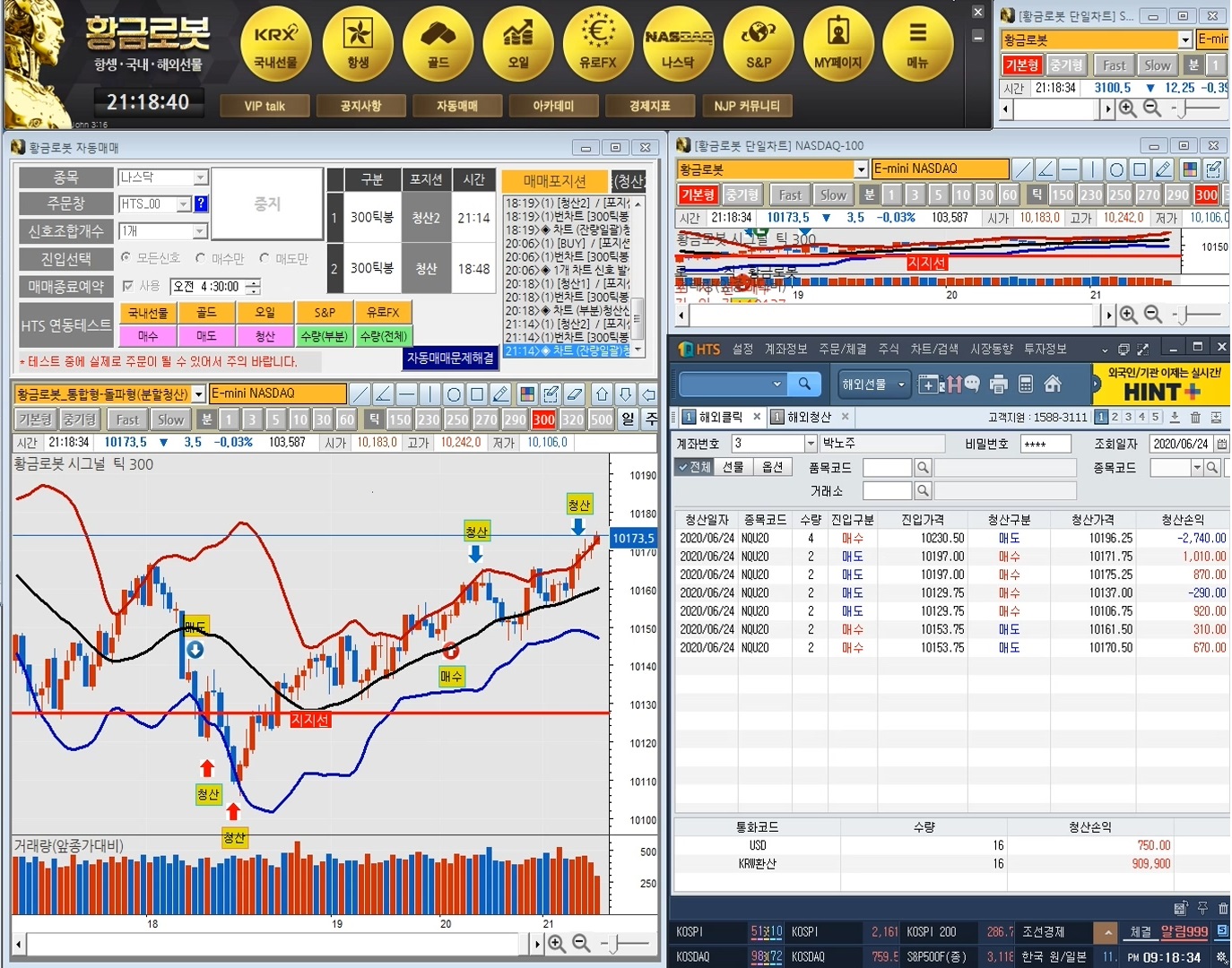Open the 골드 gold bars icon
1232x968 pixels.
click(x=438, y=44)
